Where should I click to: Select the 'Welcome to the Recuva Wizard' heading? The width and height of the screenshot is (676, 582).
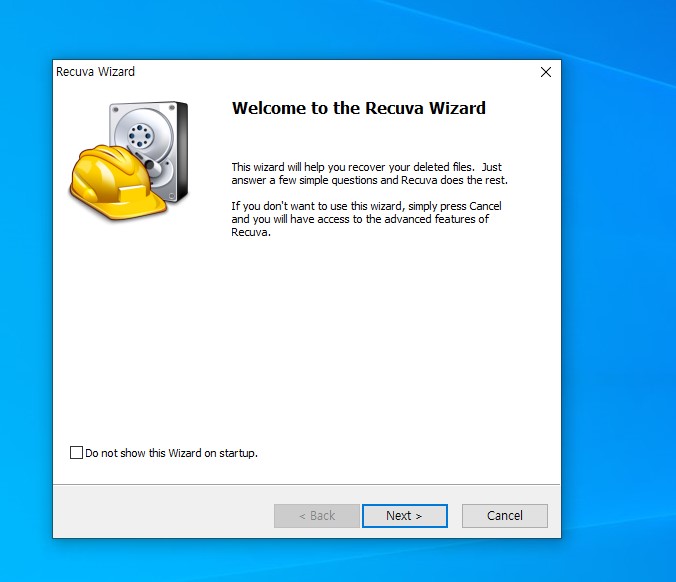point(359,108)
